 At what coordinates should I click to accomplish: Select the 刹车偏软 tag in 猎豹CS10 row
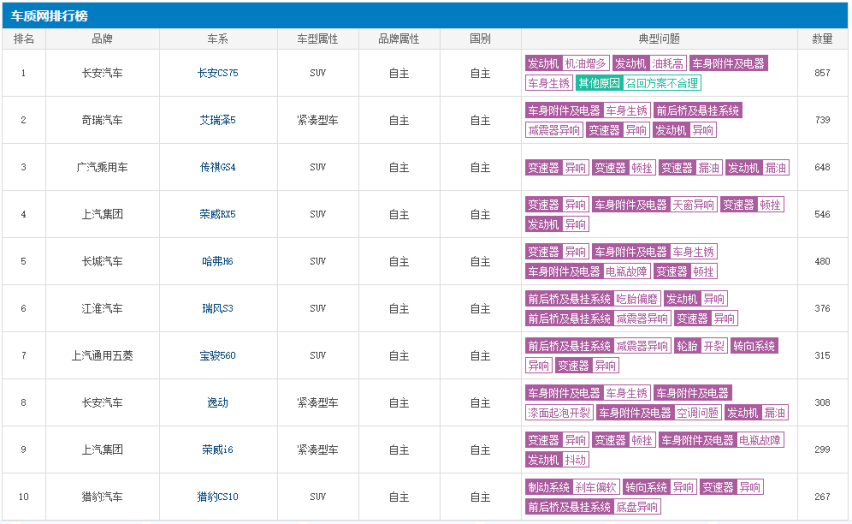(x=595, y=487)
